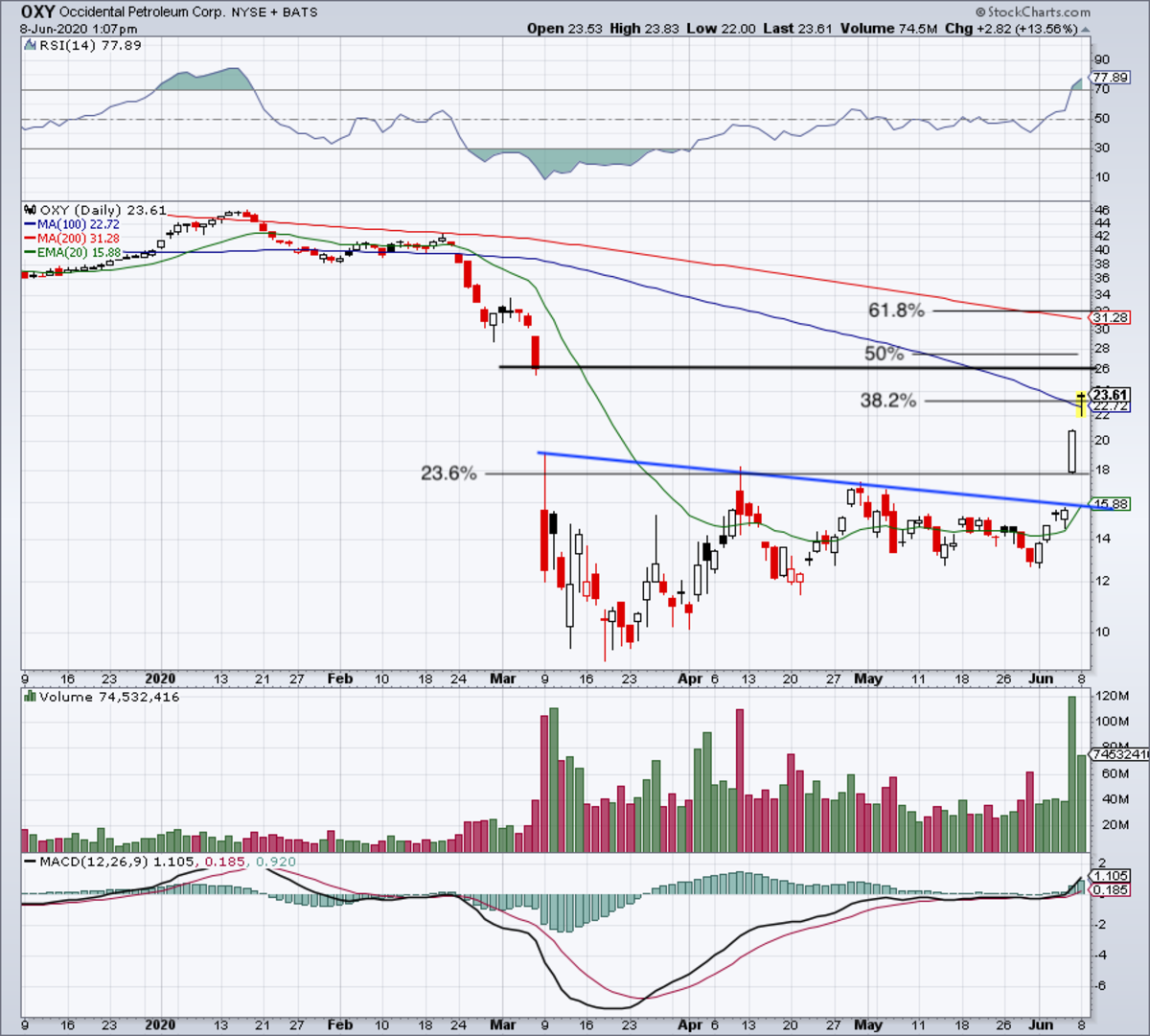Click the 15.88 green price tag on right axis
Image resolution: width=1150 pixels, height=1036 pixels.
point(1110,504)
